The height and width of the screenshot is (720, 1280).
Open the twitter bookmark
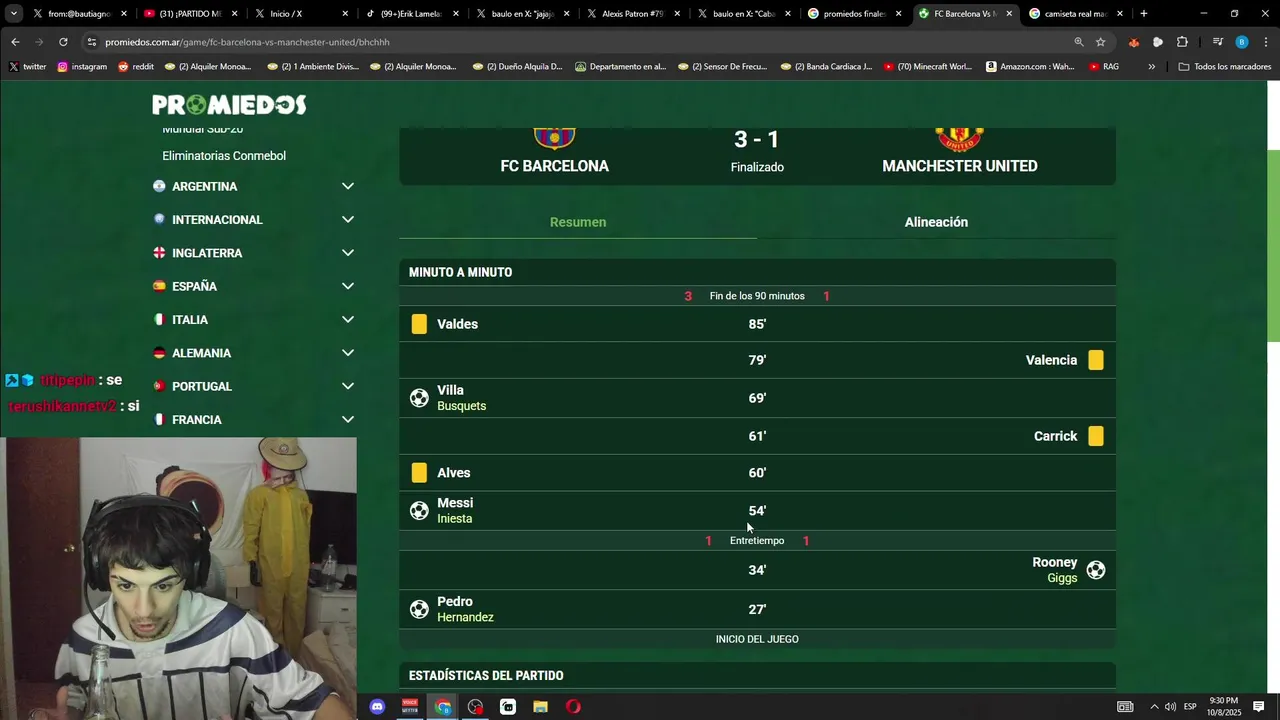[28, 67]
